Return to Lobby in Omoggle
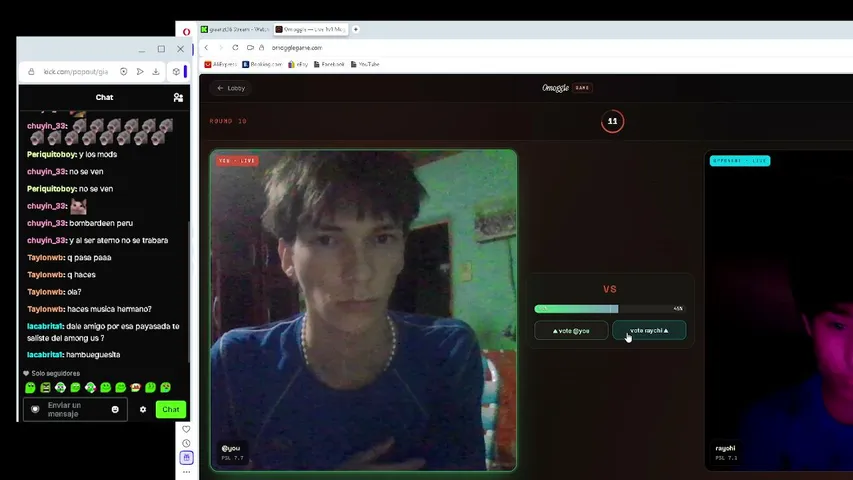 231,88
